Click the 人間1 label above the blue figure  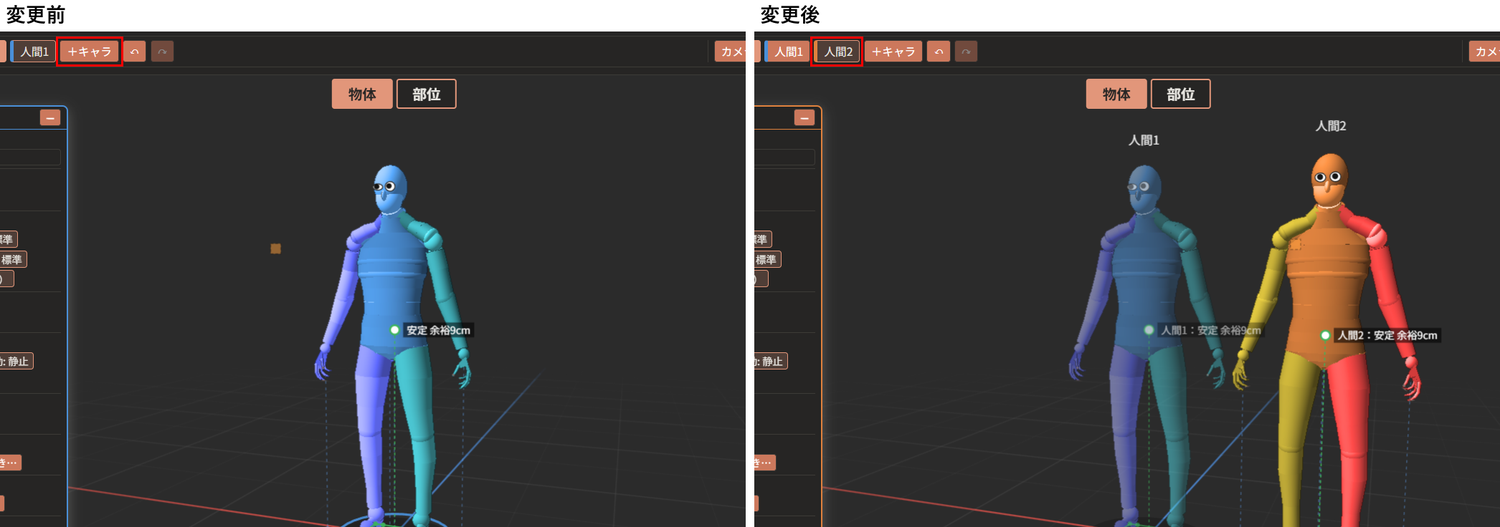tap(1144, 141)
